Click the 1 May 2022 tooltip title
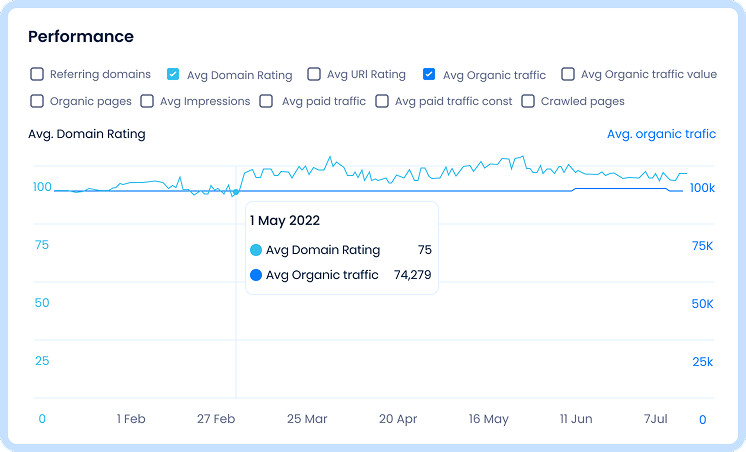746x452 pixels. pyautogui.click(x=285, y=220)
